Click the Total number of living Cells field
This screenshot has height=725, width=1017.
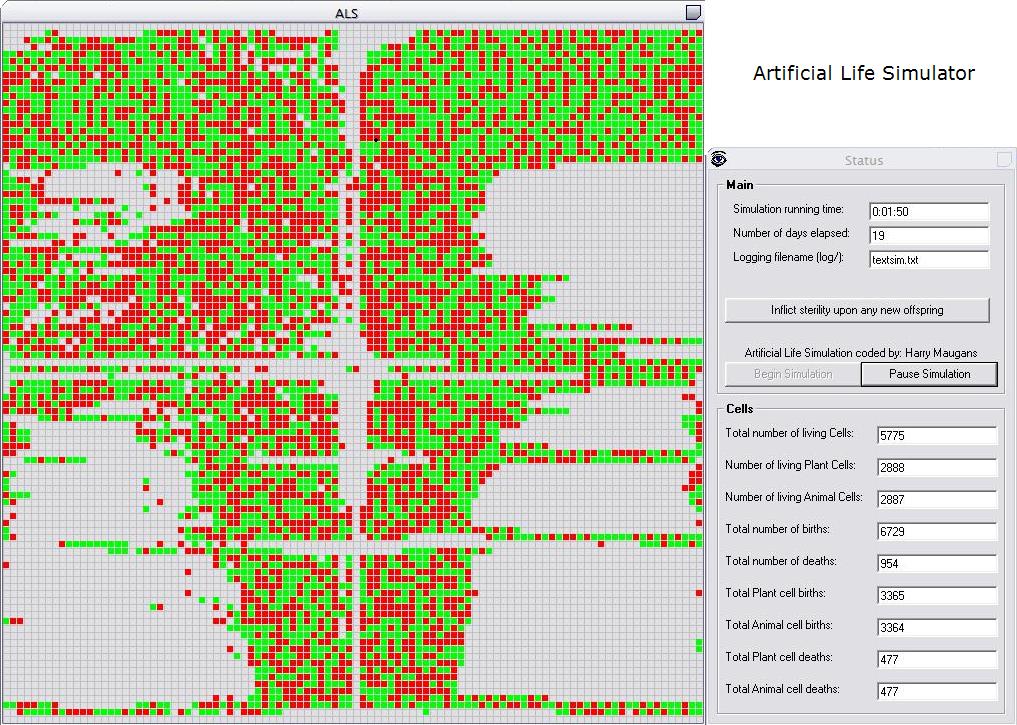[937, 435]
